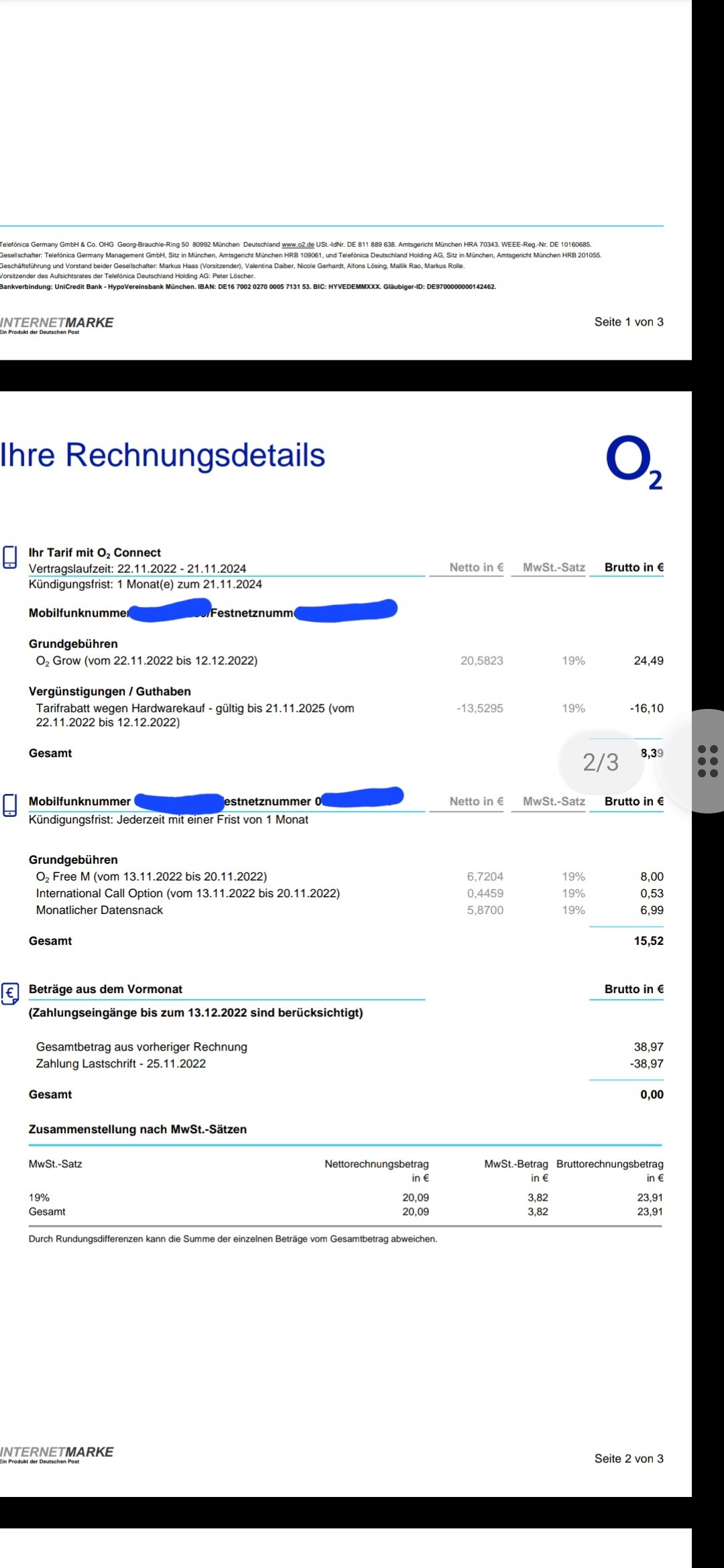Select the total 15,52

point(648,941)
